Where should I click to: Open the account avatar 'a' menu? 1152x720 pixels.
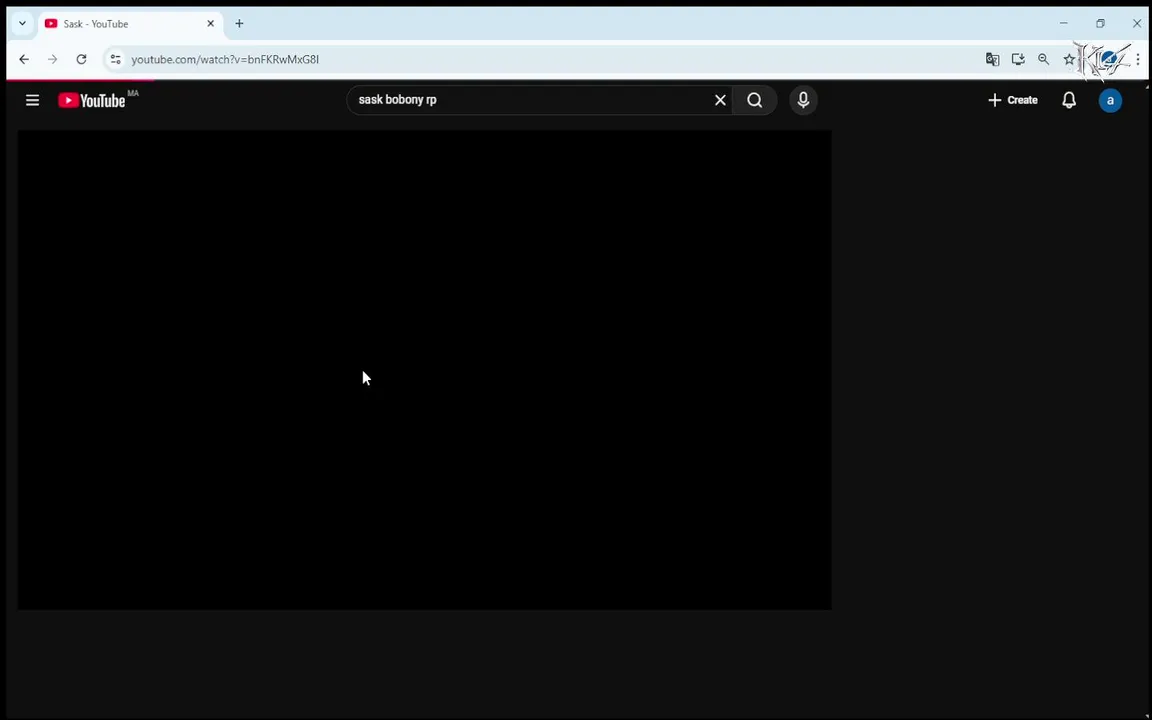(x=1110, y=100)
